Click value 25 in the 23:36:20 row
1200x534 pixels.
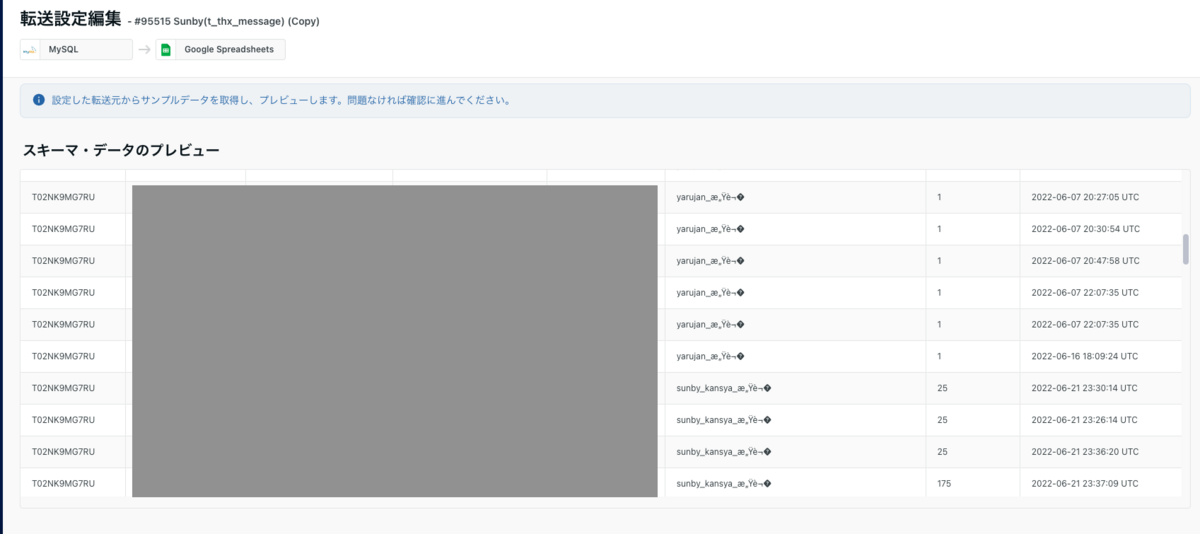coord(942,451)
